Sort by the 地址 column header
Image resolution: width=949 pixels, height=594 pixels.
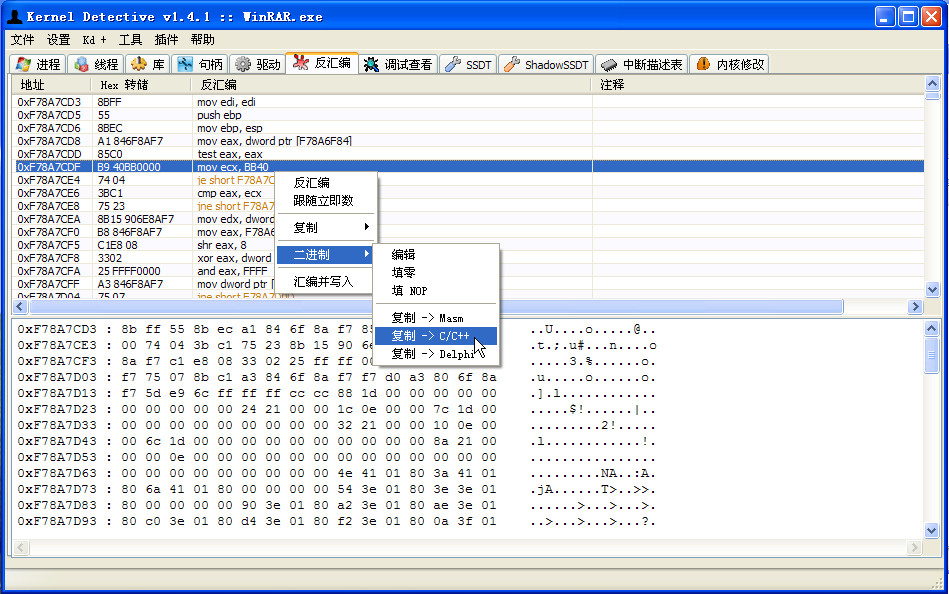pyautogui.click(x=51, y=85)
